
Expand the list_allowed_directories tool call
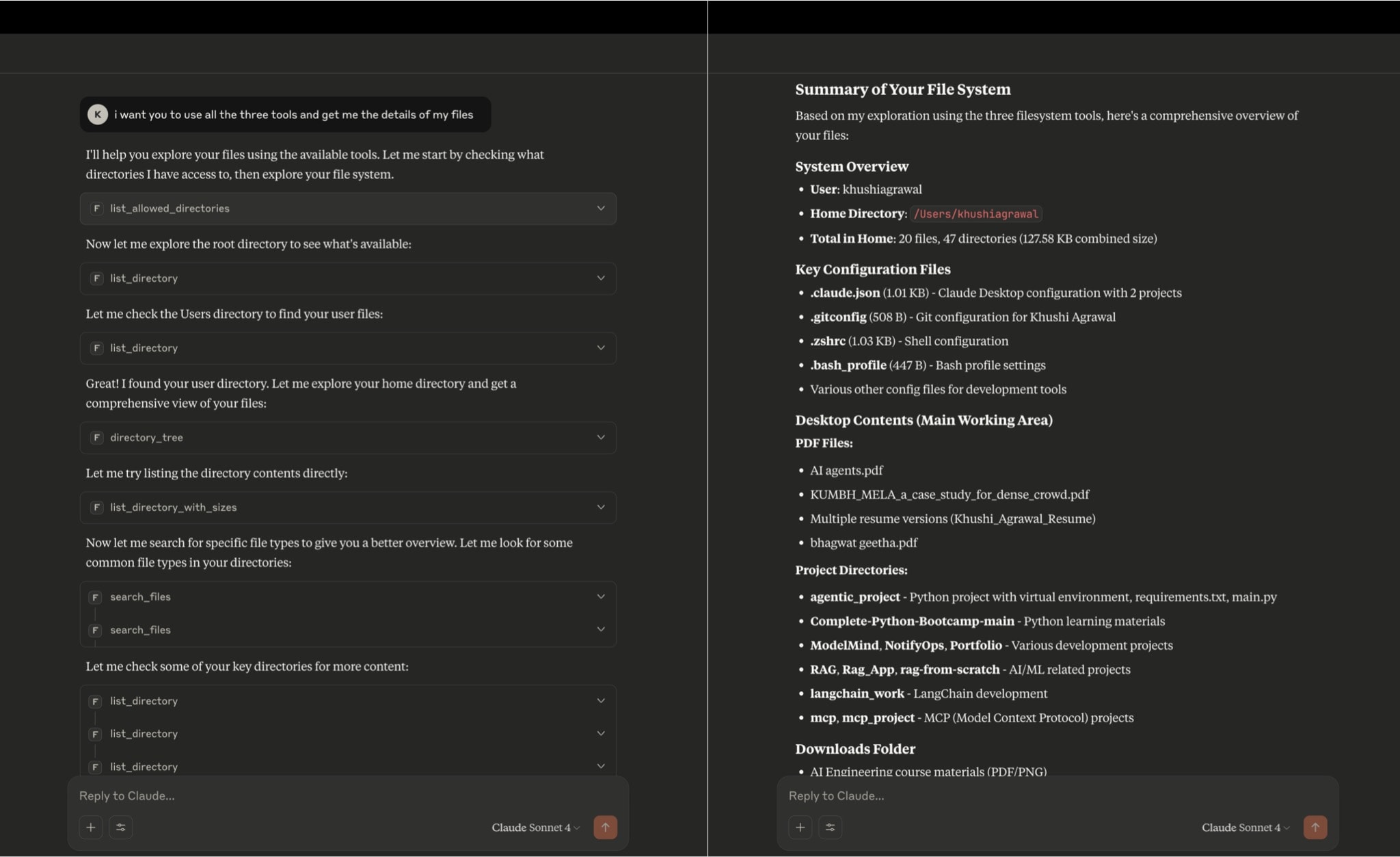pyautogui.click(x=600, y=209)
